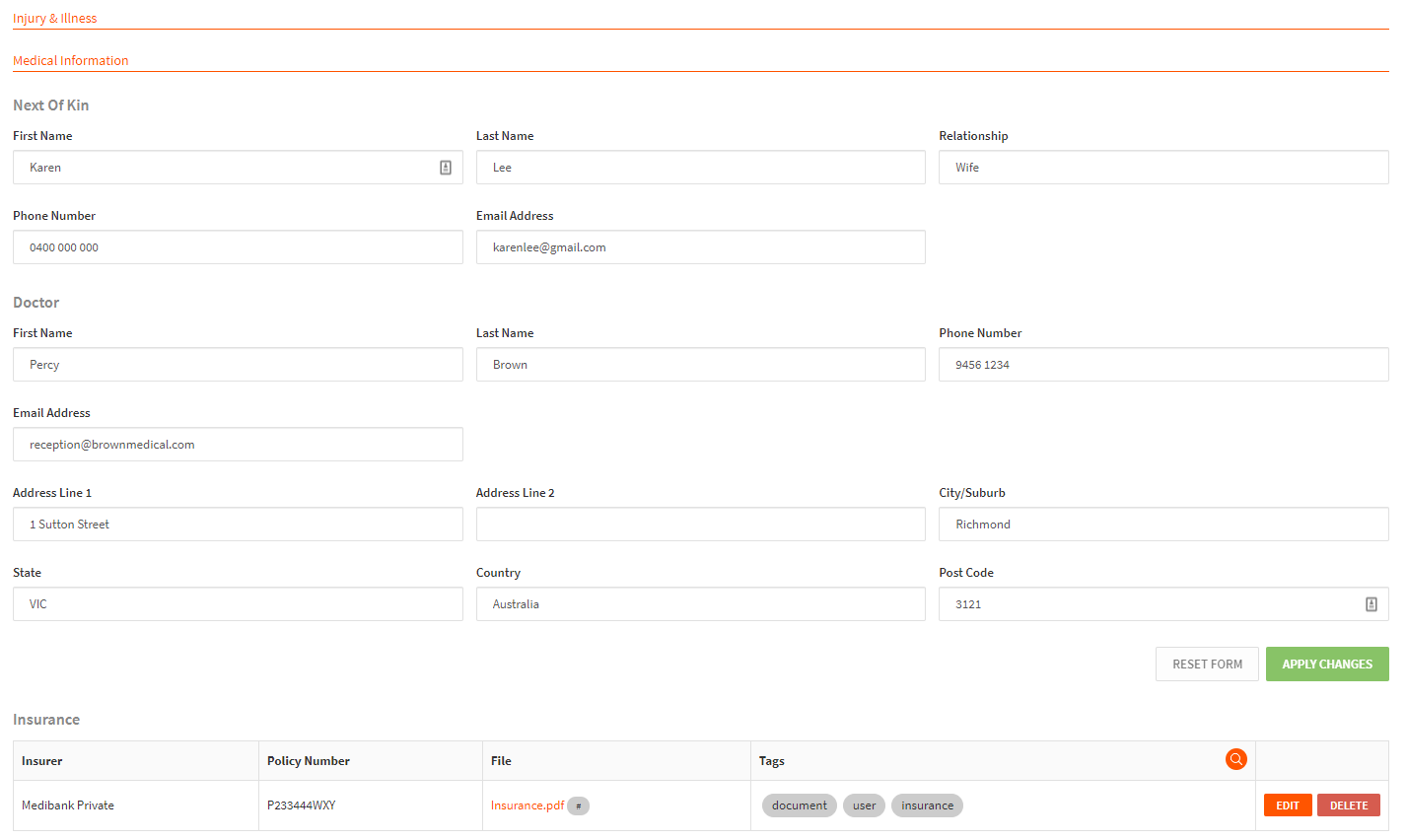The height and width of the screenshot is (840, 1407).
Task: Click the hash badge next to Insurance.pdf
Action: point(579,806)
